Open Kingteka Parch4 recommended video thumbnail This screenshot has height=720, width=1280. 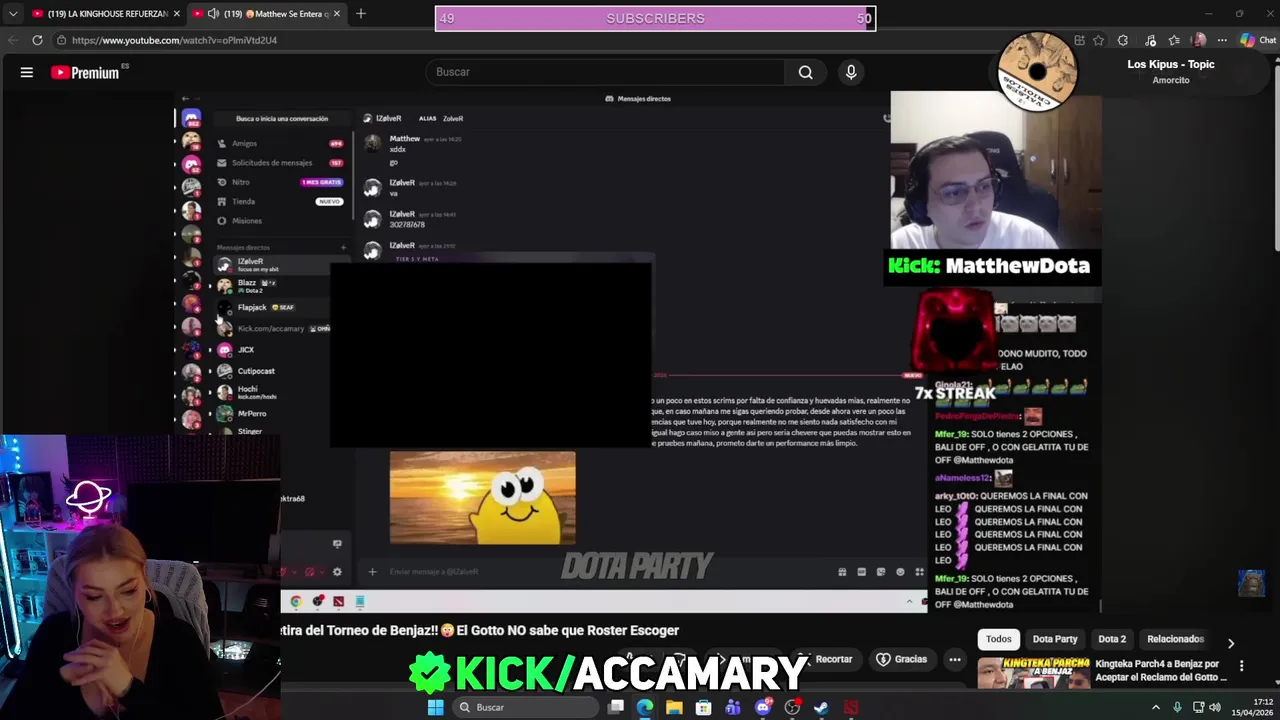pyautogui.click(x=1033, y=674)
